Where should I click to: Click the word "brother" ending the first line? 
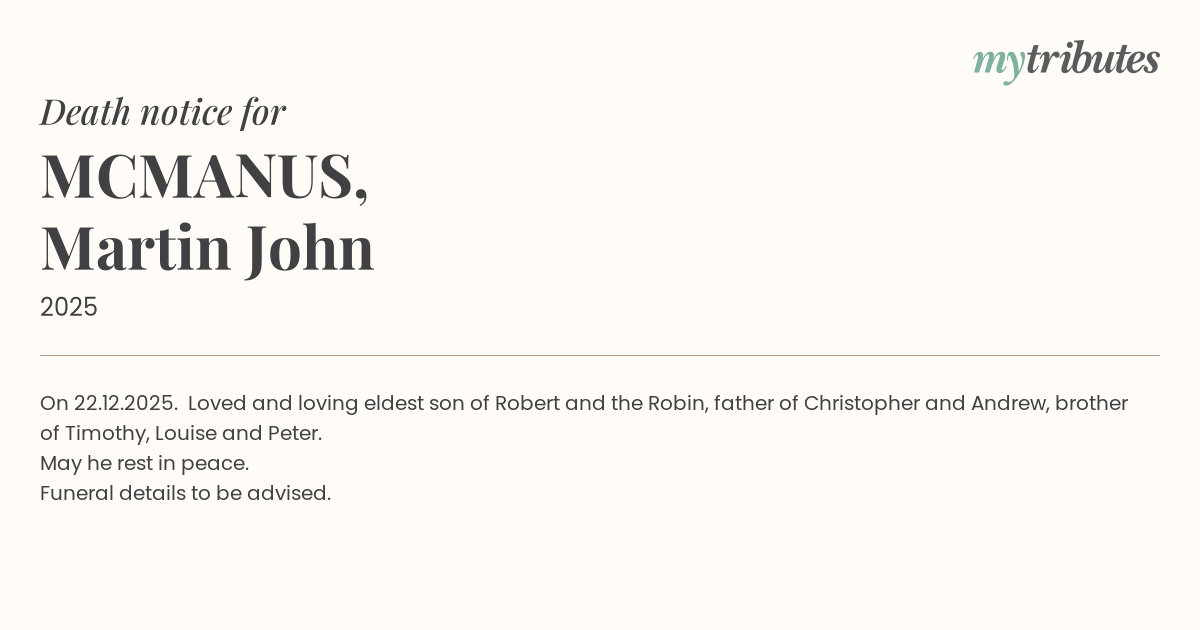[x=1092, y=403]
